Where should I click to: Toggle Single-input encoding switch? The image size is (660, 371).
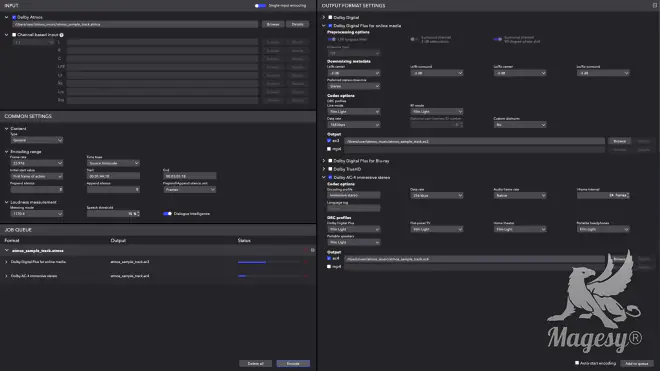[x=260, y=6]
